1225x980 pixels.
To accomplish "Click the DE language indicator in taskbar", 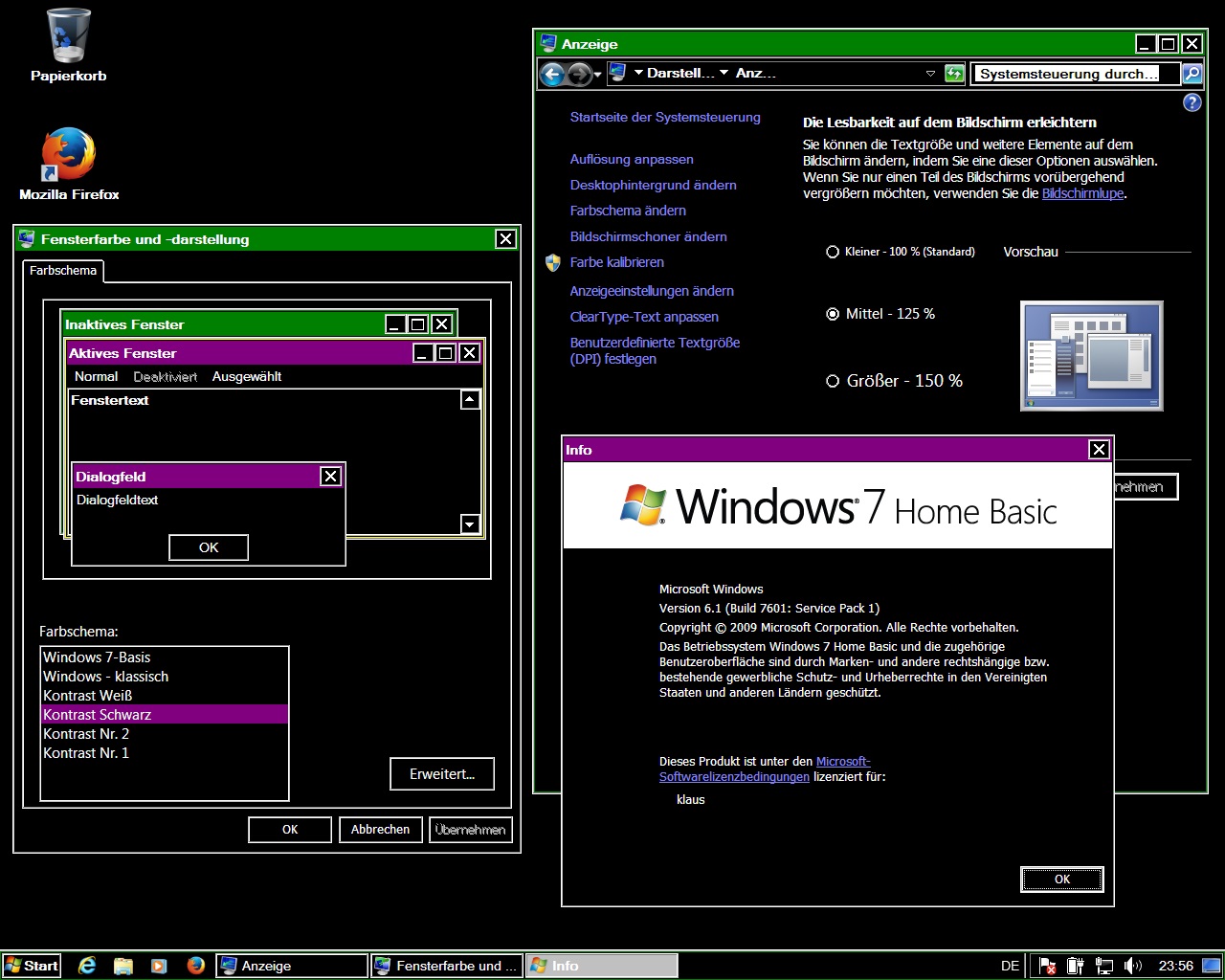I will (1010, 966).
